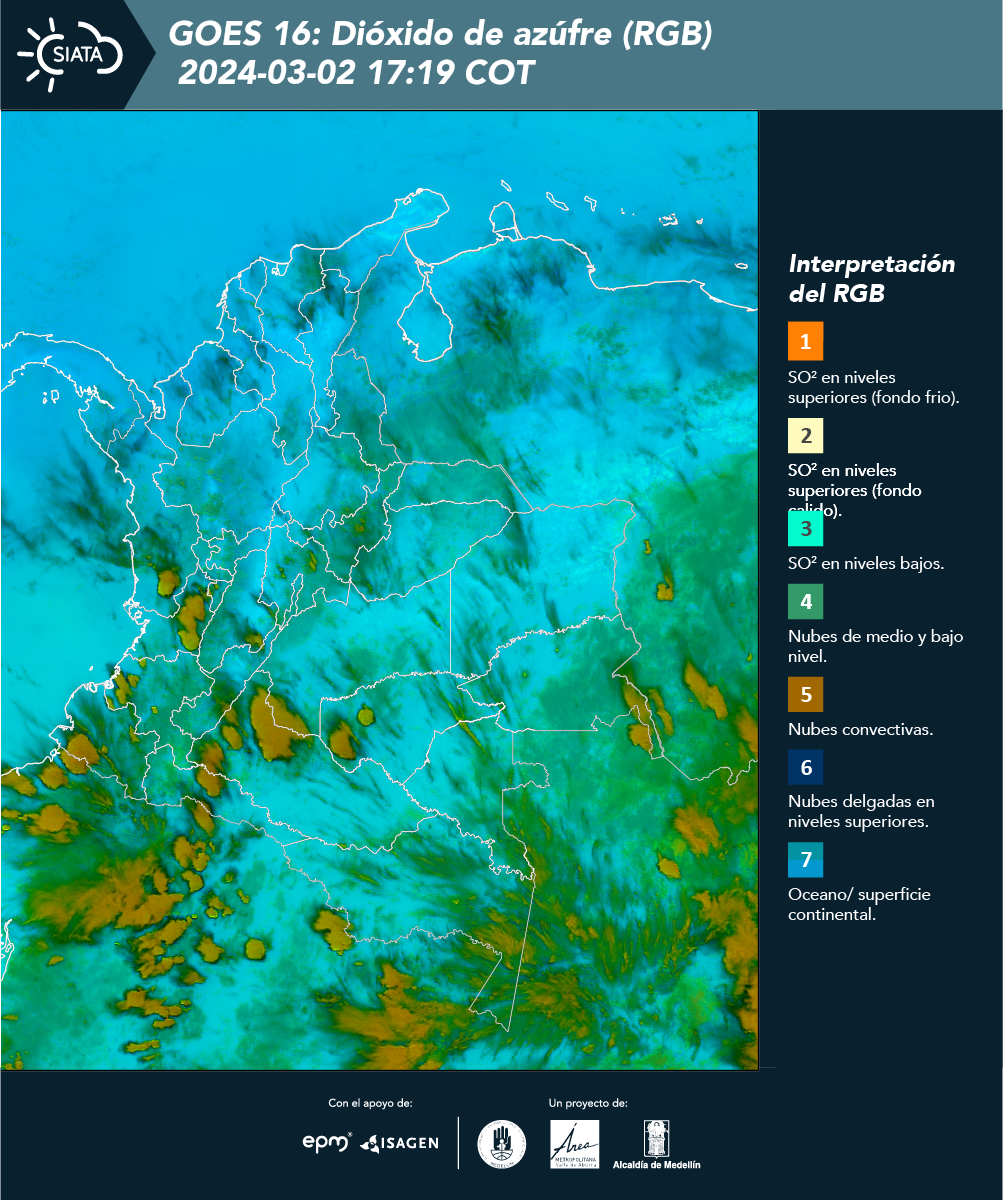Select blue legend swatch number 7
Screen dimensions: 1003x1200
pos(805,860)
